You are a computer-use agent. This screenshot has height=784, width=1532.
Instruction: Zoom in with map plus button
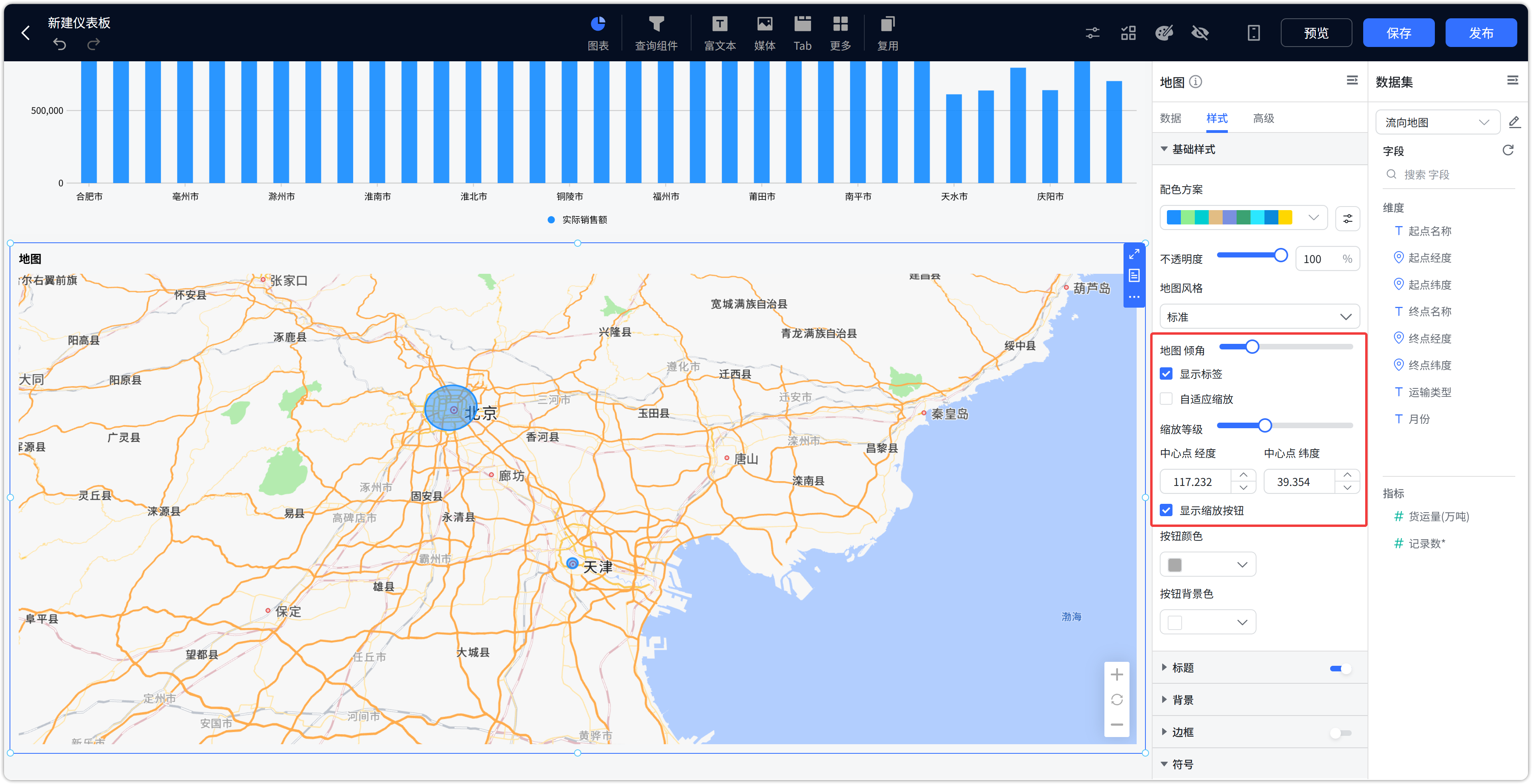(1116, 675)
